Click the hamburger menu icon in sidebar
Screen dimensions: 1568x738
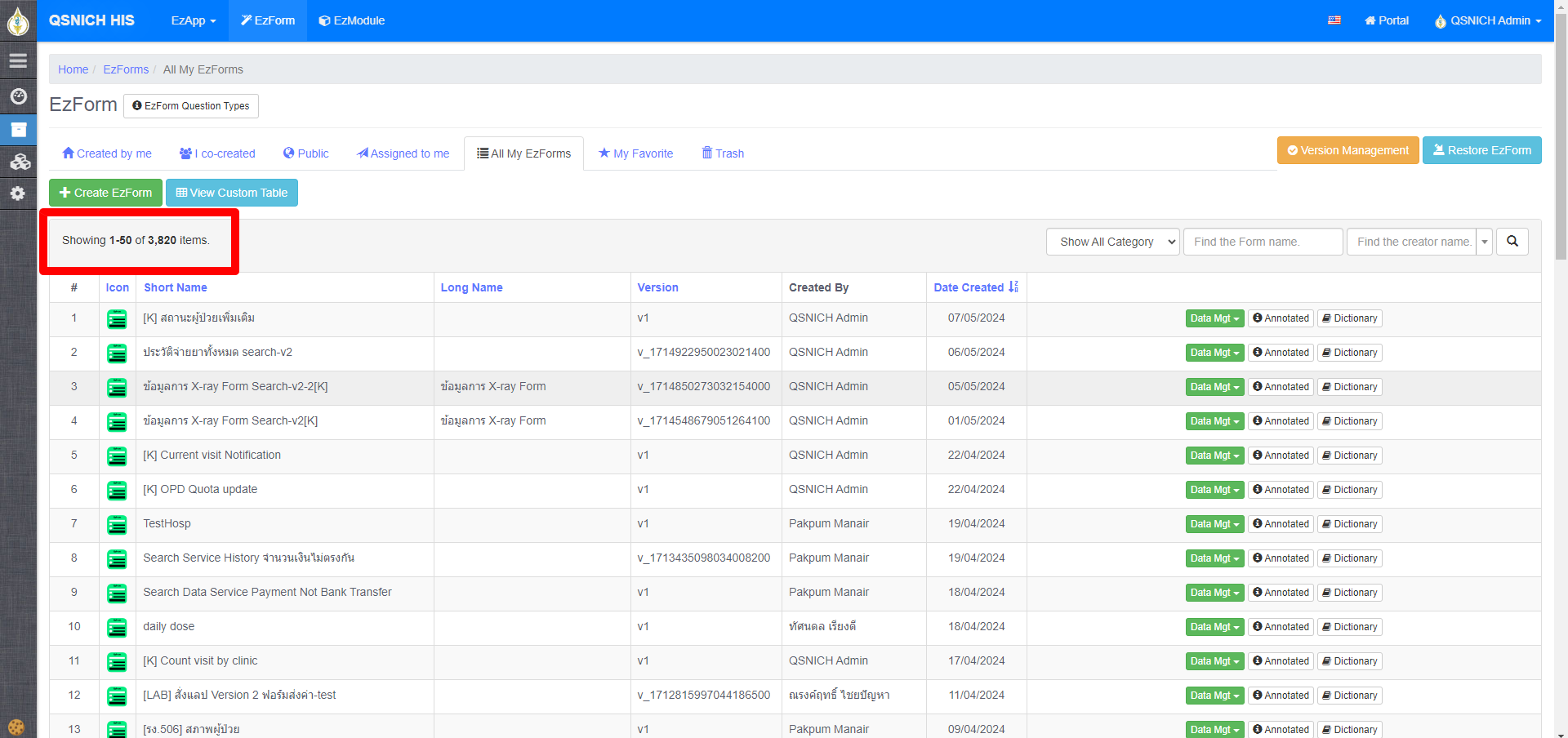point(18,61)
